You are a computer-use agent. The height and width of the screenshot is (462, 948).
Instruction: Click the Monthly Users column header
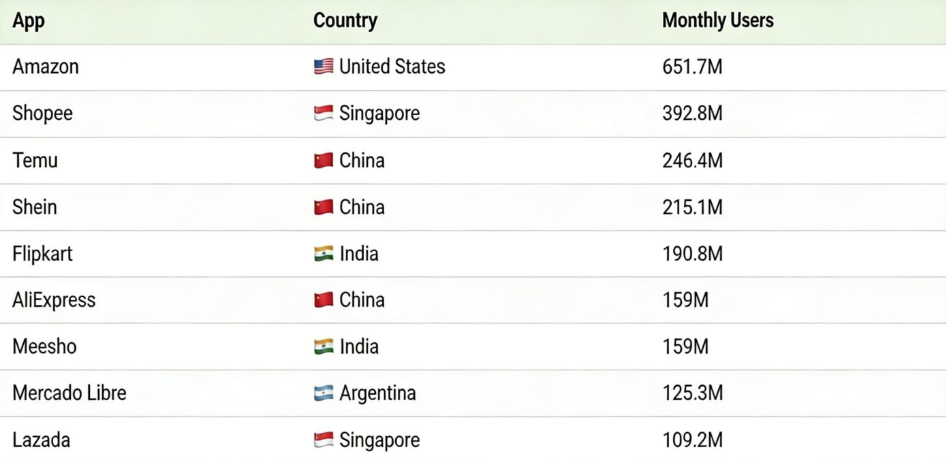717,21
